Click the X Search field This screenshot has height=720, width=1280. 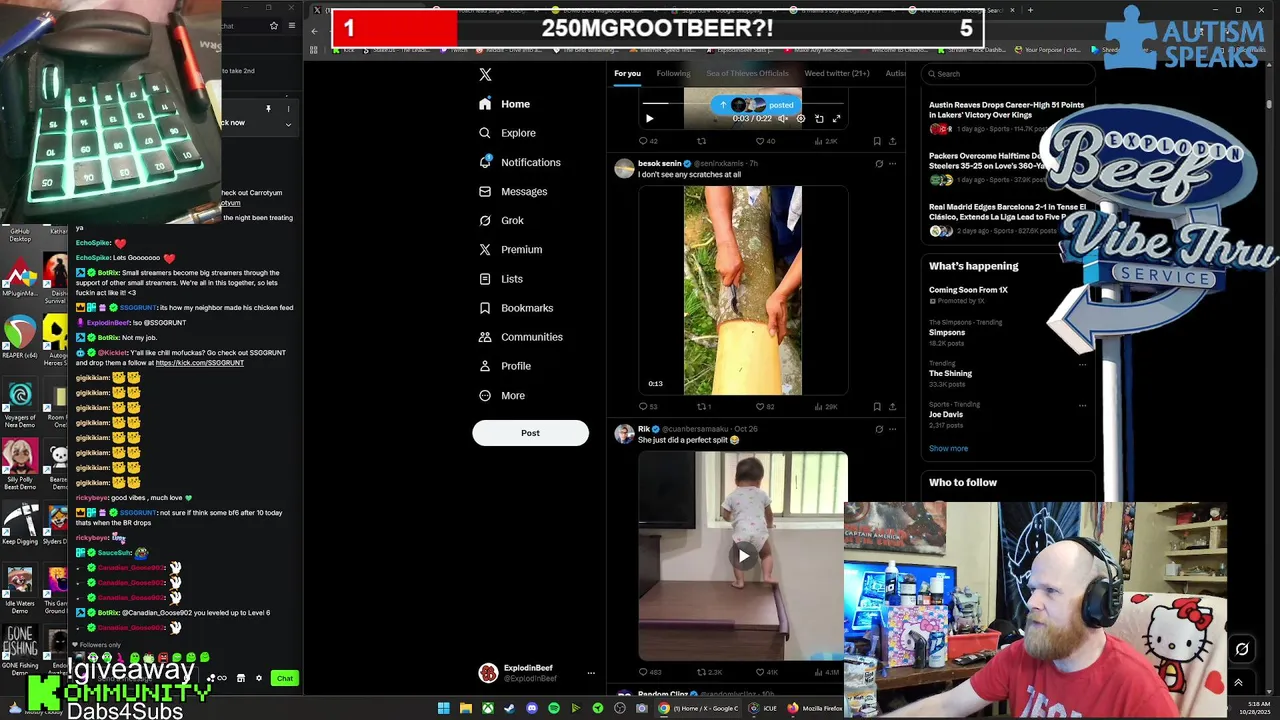click(1007, 73)
